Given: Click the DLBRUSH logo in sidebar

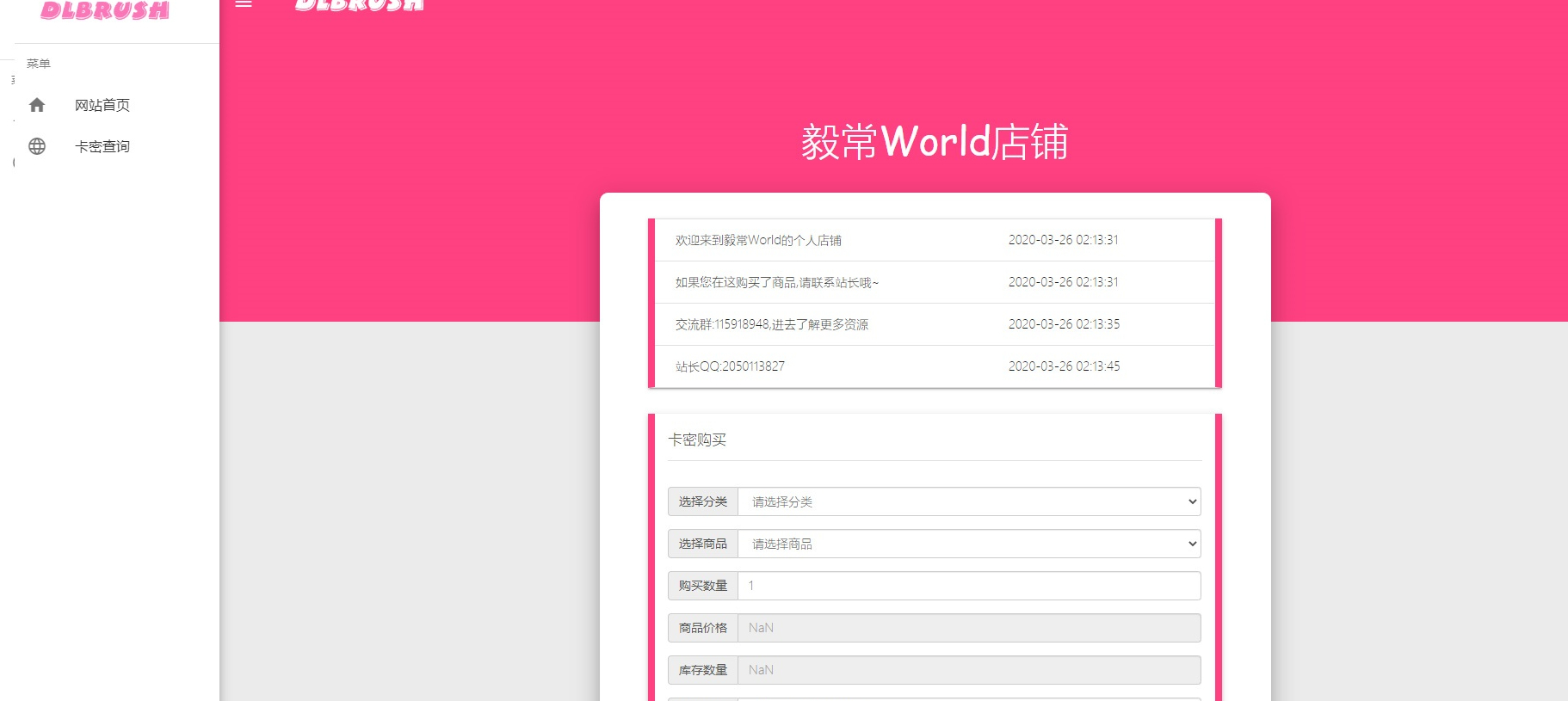Looking at the screenshot, I should (x=105, y=9).
